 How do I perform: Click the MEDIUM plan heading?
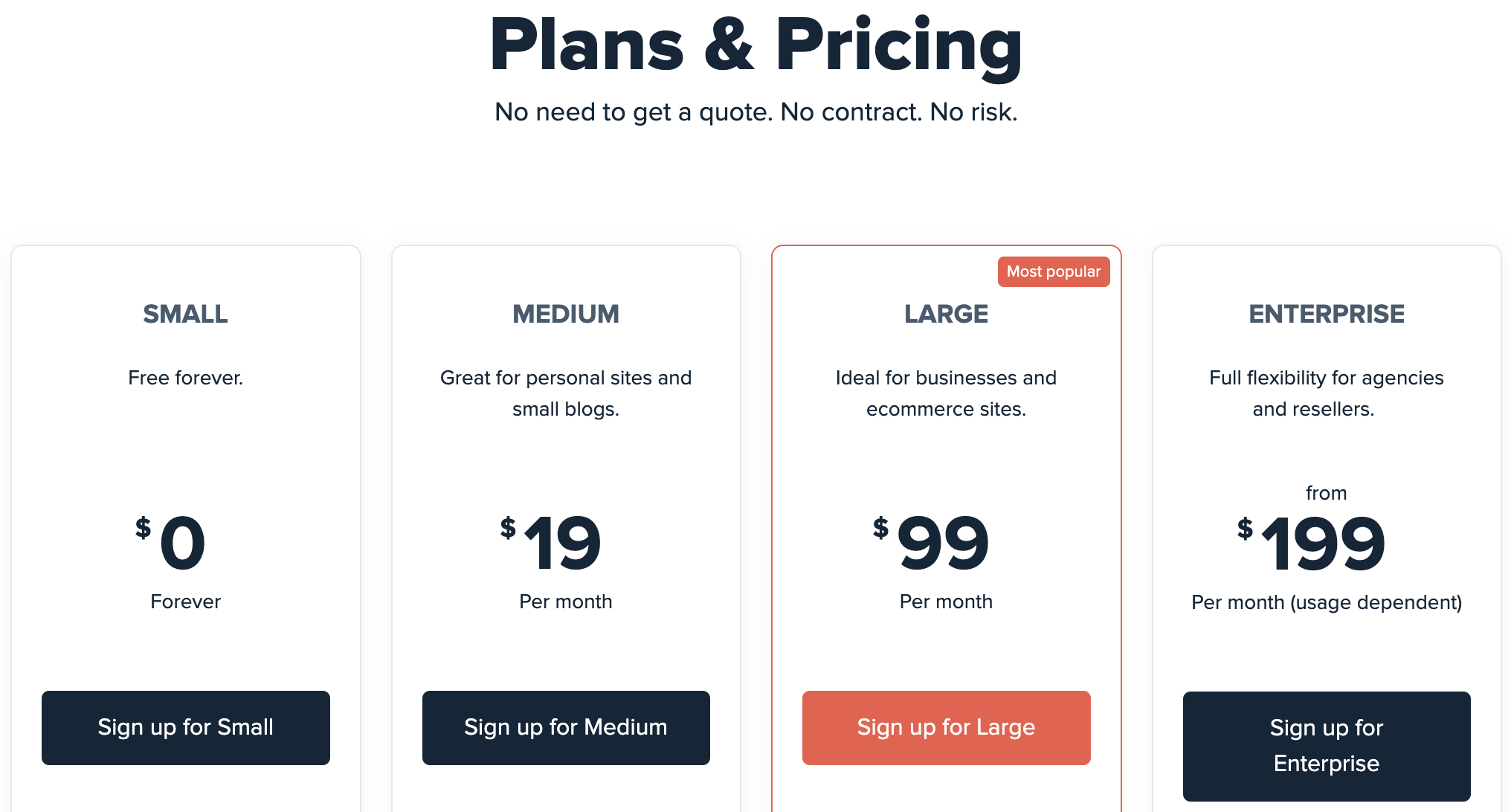click(566, 314)
